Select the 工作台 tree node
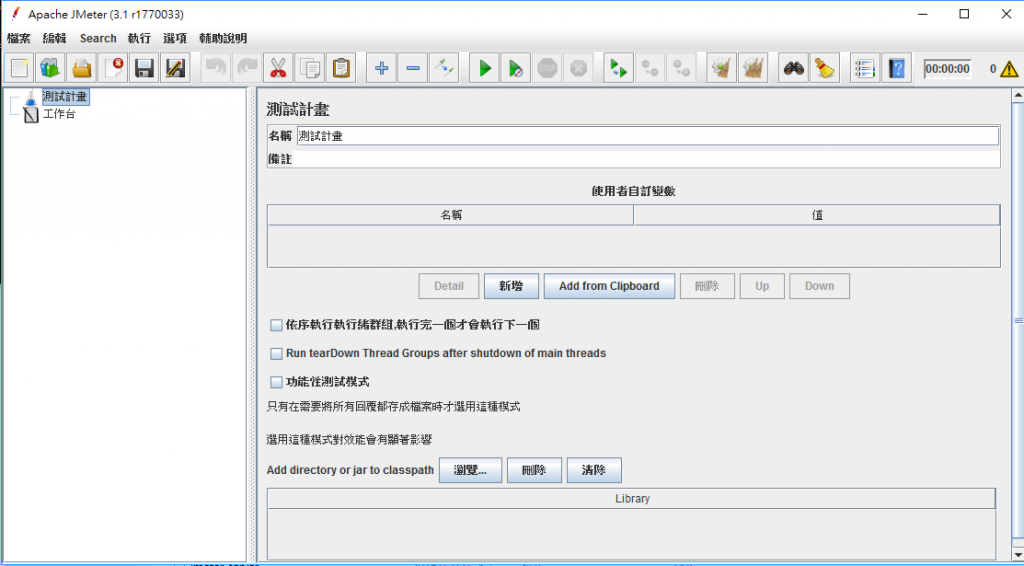The height and width of the screenshot is (566, 1024). (59, 115)
